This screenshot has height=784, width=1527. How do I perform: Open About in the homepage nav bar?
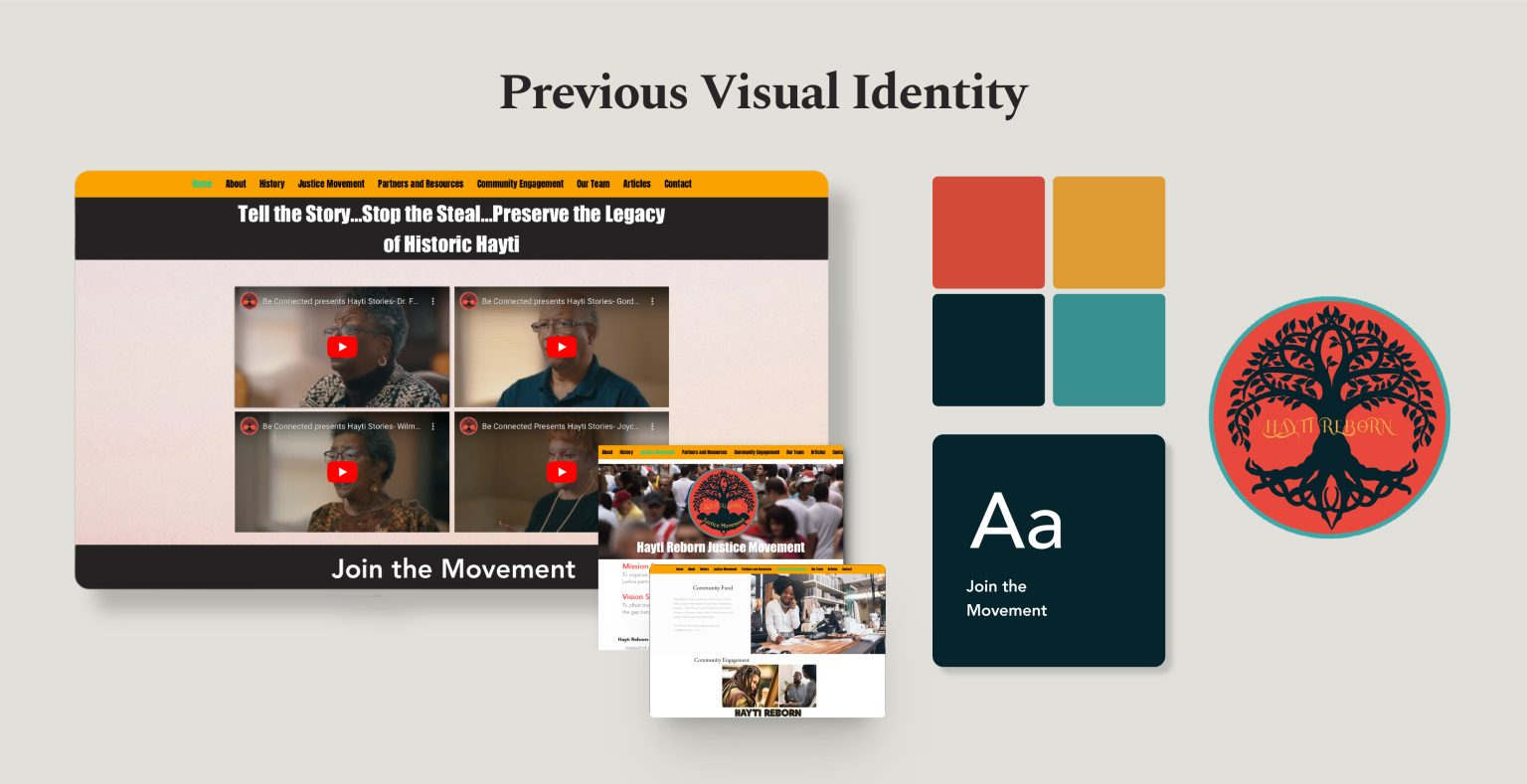pyautogui.click(x=236, y=184)
